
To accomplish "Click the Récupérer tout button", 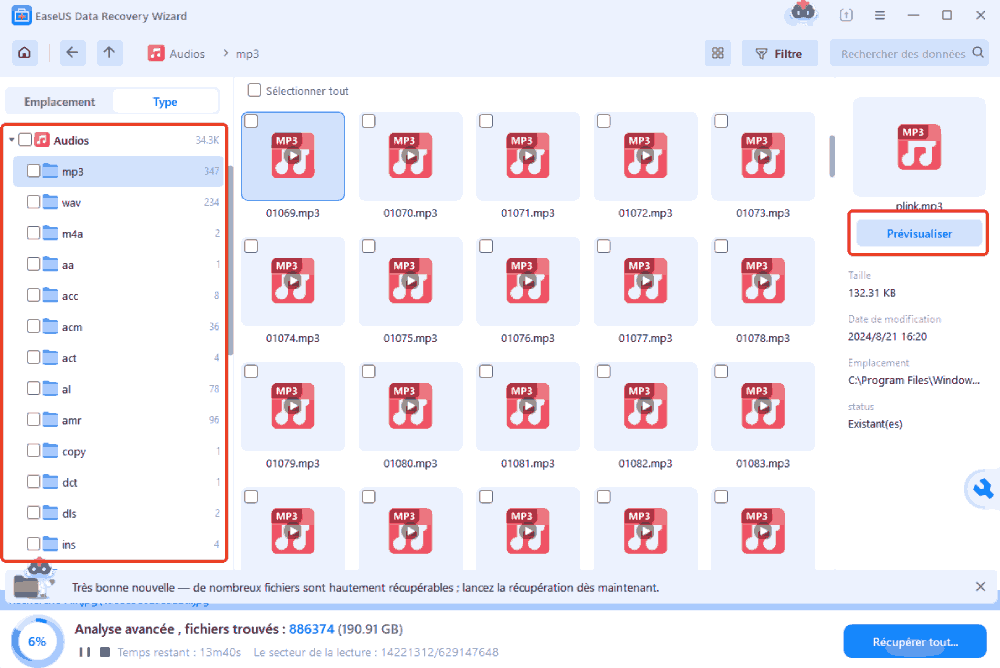I will tap(915, 641).
